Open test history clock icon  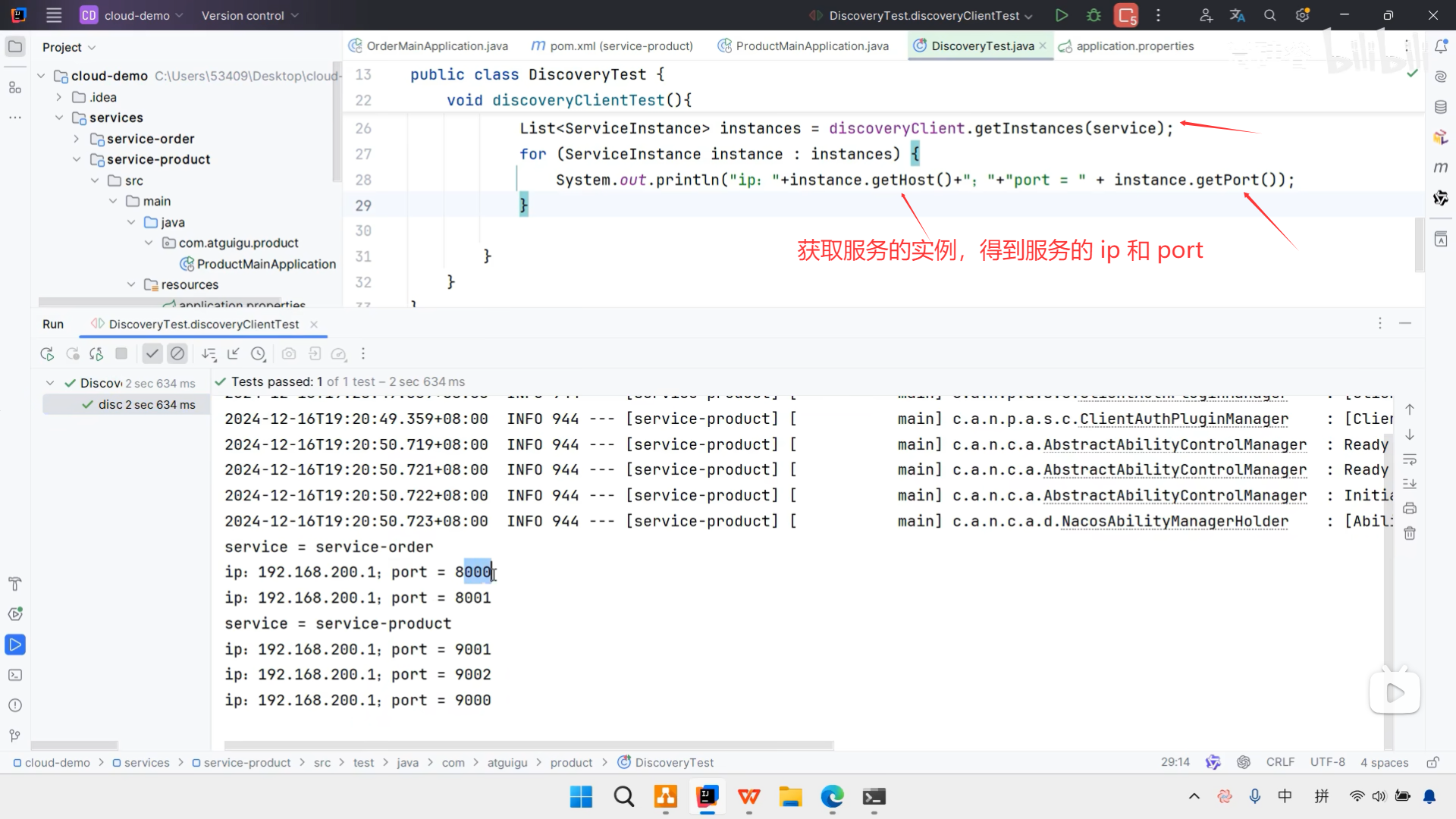[259, 353]
